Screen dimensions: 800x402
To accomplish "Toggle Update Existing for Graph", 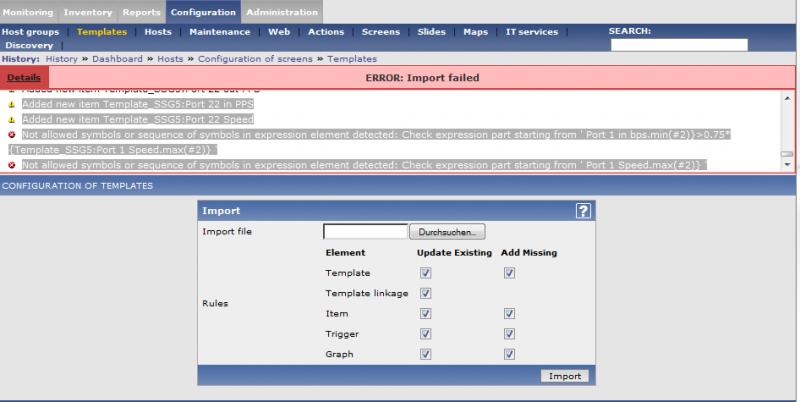I will coord(426,354).
